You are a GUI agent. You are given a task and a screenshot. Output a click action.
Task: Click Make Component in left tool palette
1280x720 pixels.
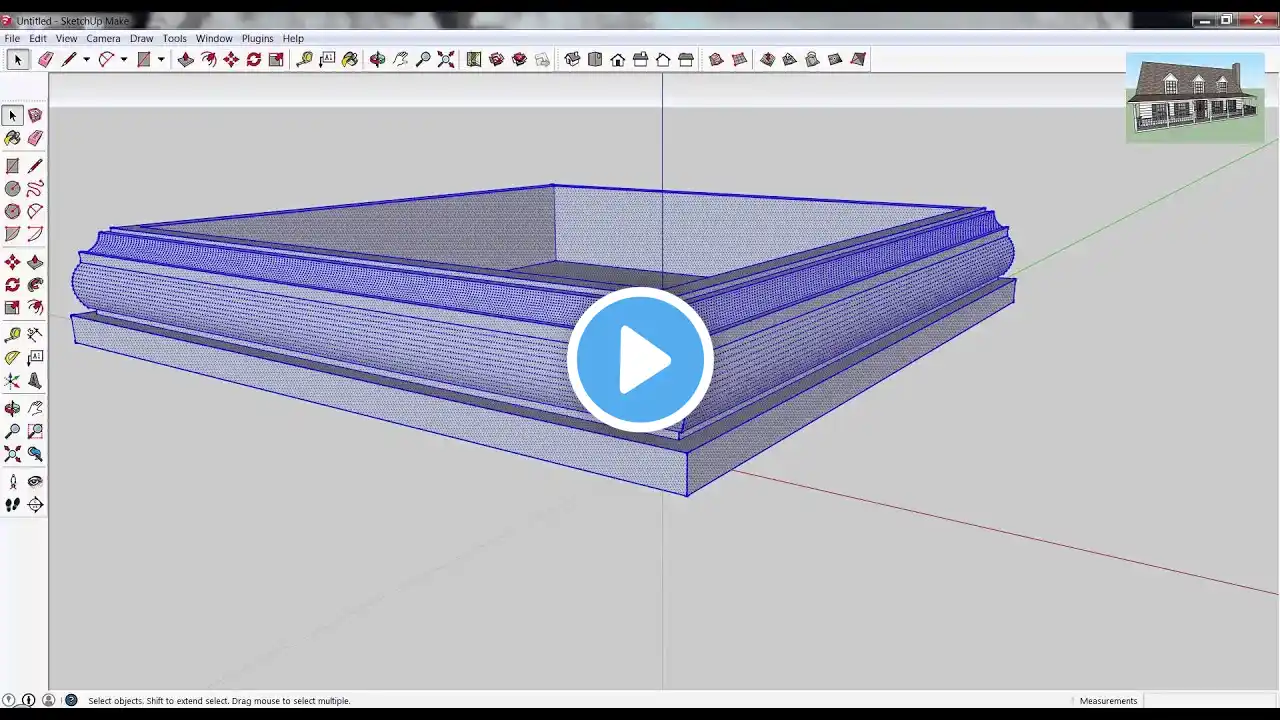pyautogui.click(x=35, y=116)
